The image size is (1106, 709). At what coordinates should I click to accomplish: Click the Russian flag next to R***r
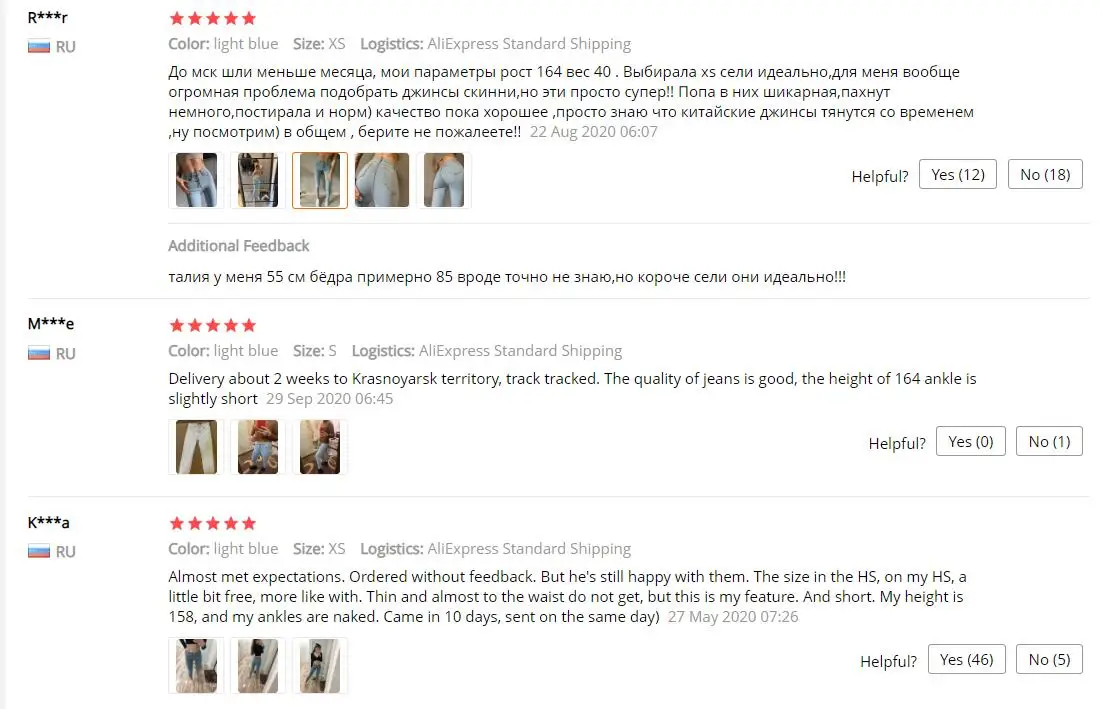coord(39,47)
